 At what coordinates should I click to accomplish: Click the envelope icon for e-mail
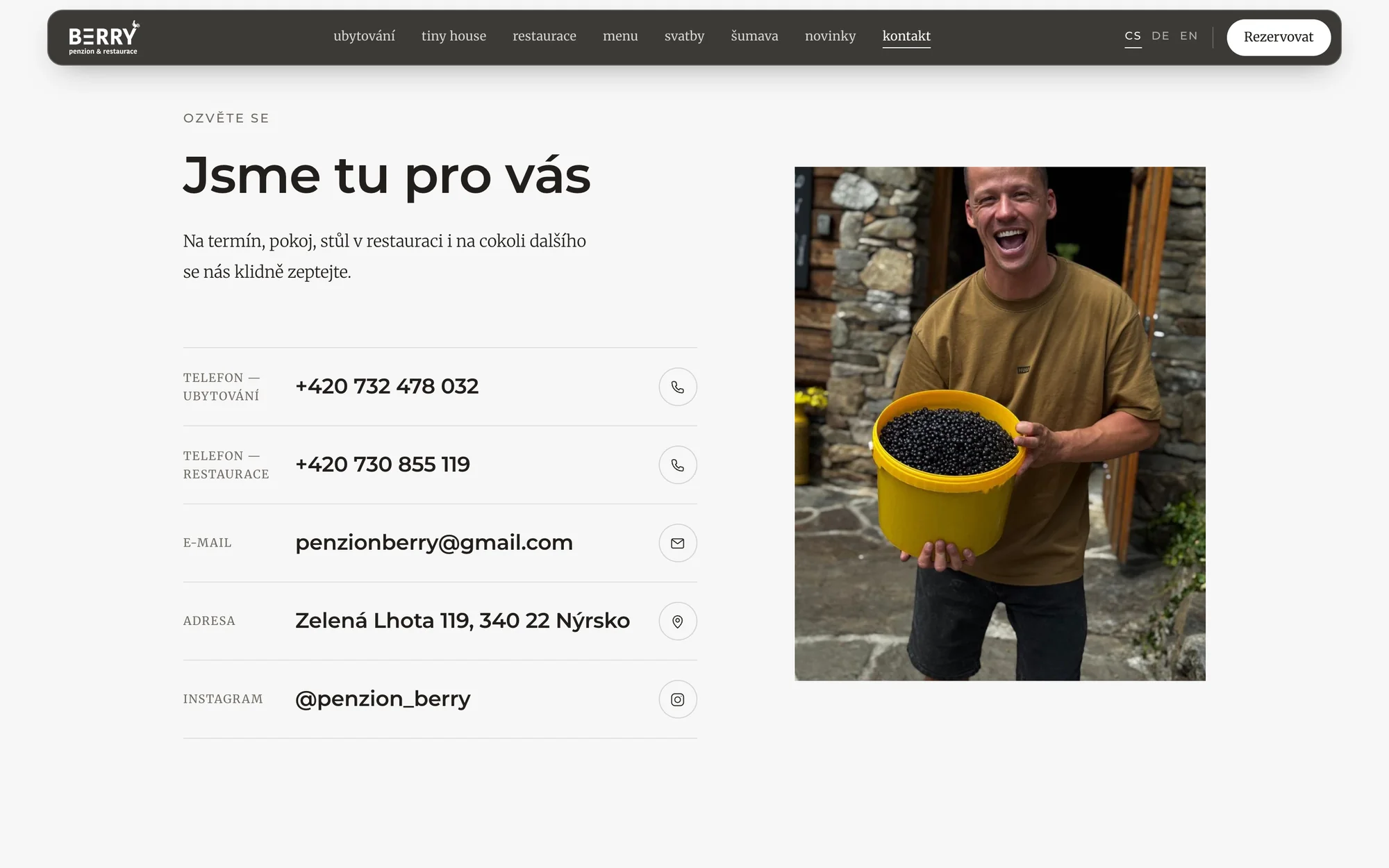(678, 543)
